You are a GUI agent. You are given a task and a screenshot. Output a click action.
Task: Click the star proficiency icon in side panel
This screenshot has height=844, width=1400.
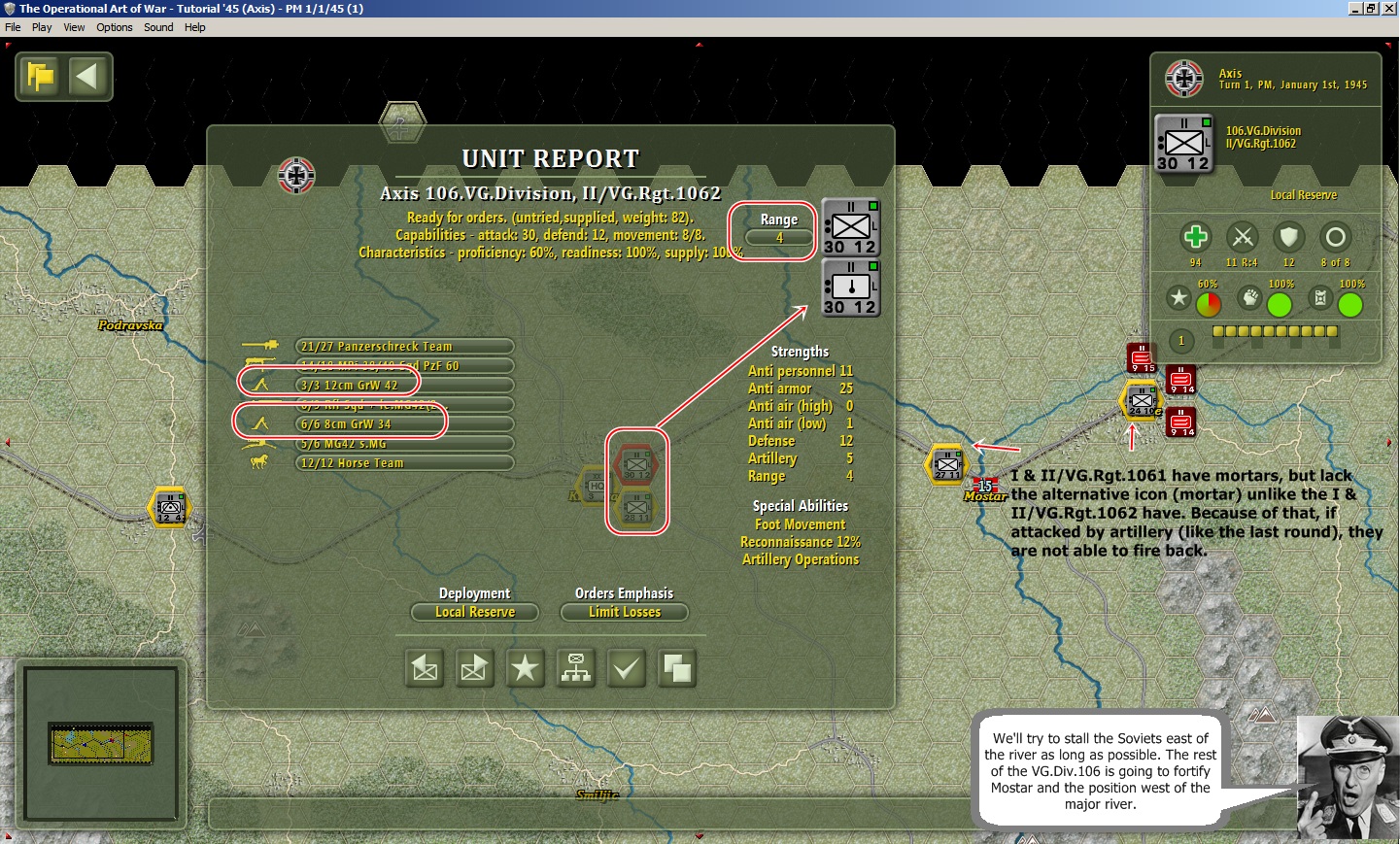click(x=1179, y=298)
